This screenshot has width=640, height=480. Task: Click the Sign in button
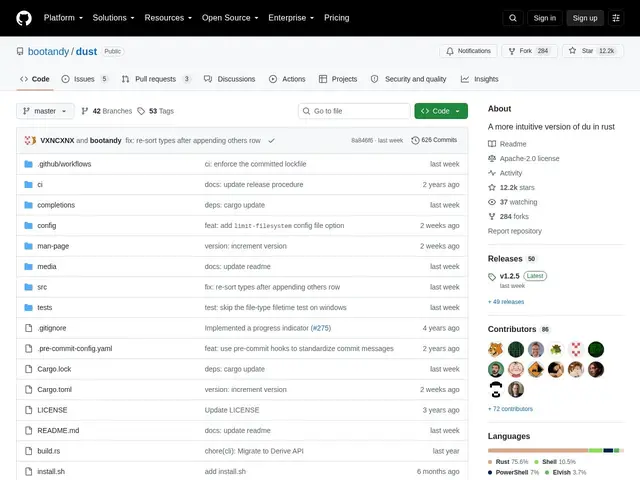tap(544, 18)
